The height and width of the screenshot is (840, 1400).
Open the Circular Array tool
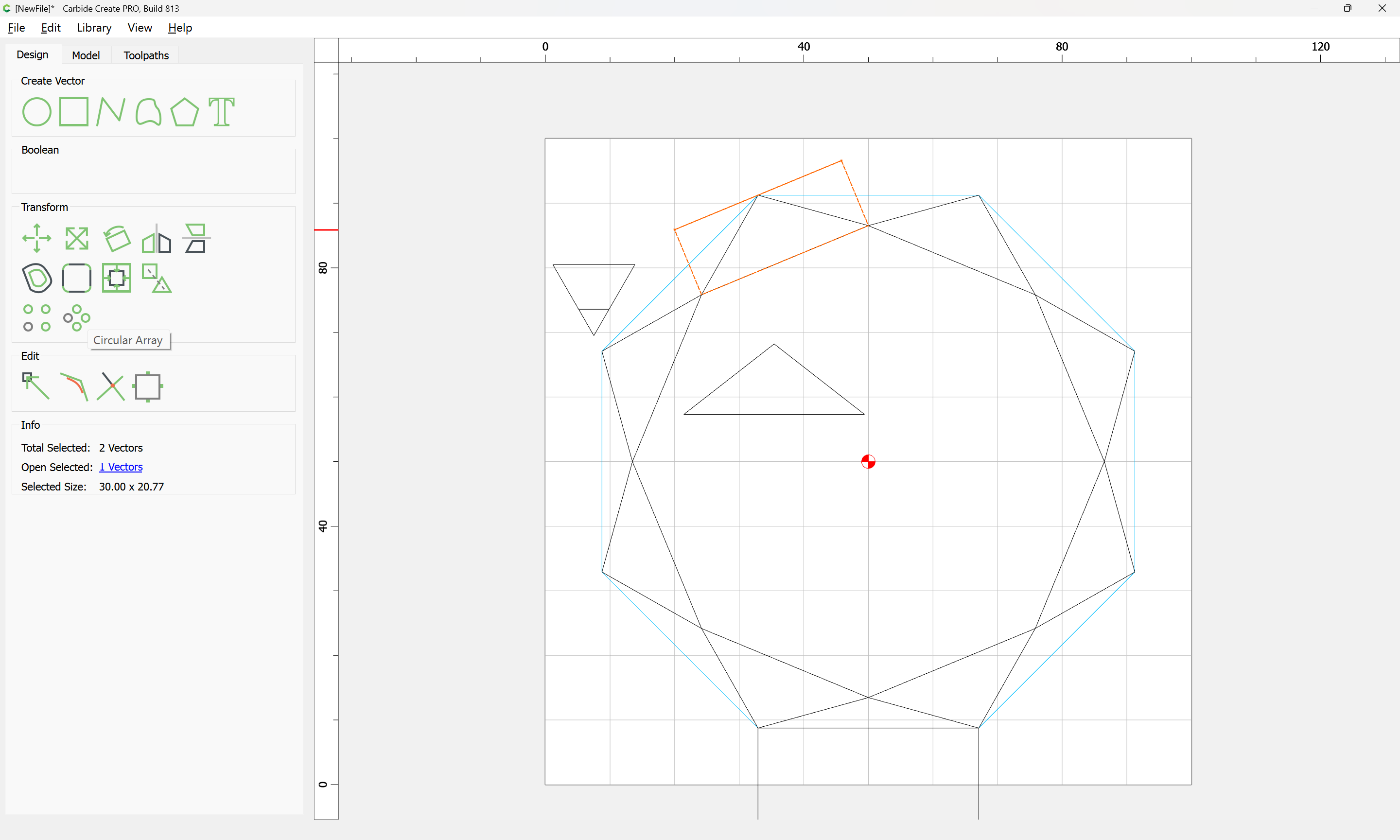[76, 317]
